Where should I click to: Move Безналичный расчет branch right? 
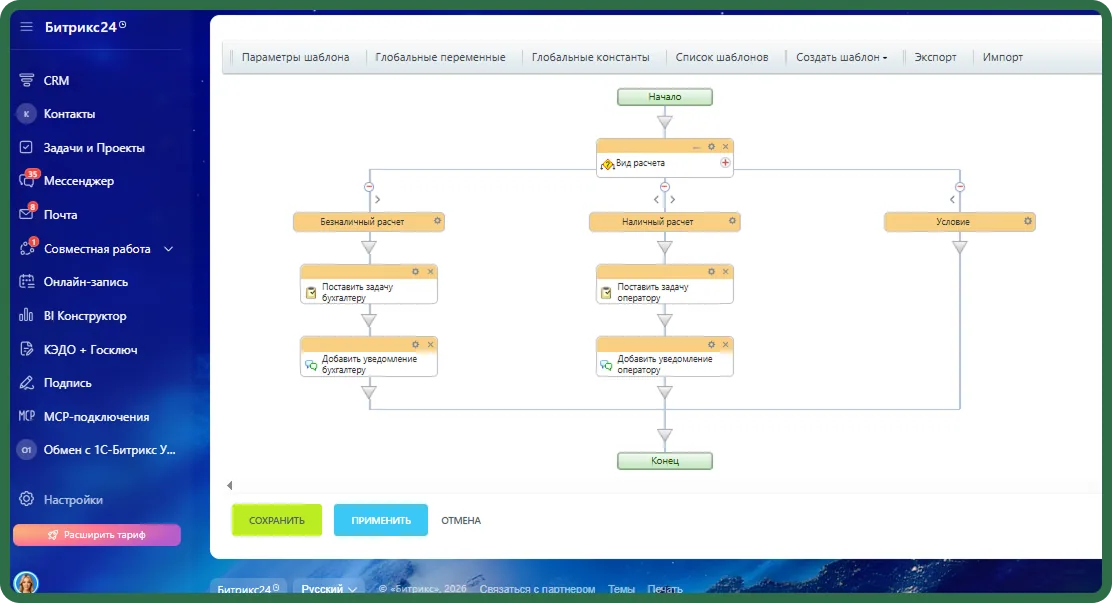377,200
